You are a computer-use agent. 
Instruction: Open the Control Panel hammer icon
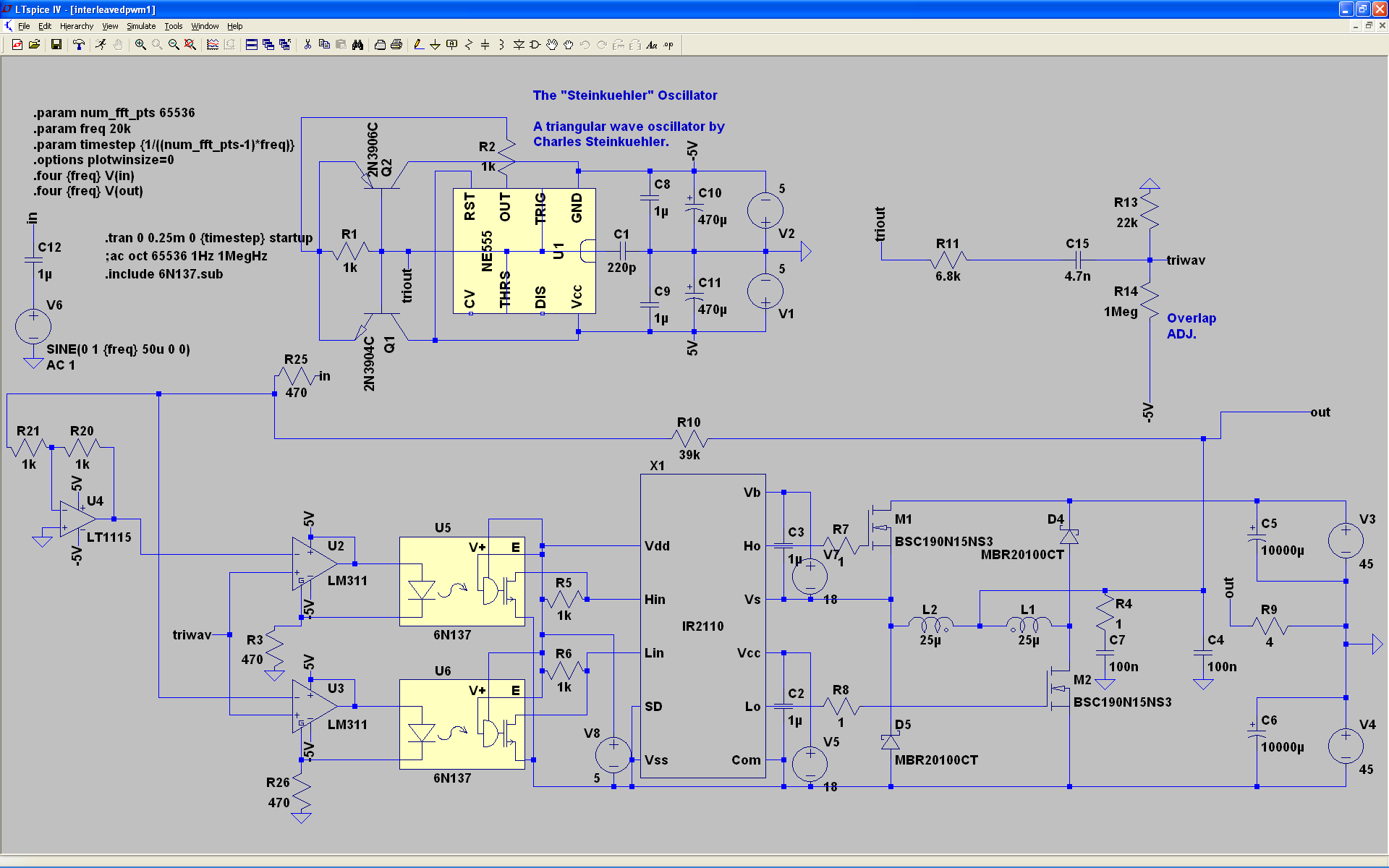[x=79, y=45]
